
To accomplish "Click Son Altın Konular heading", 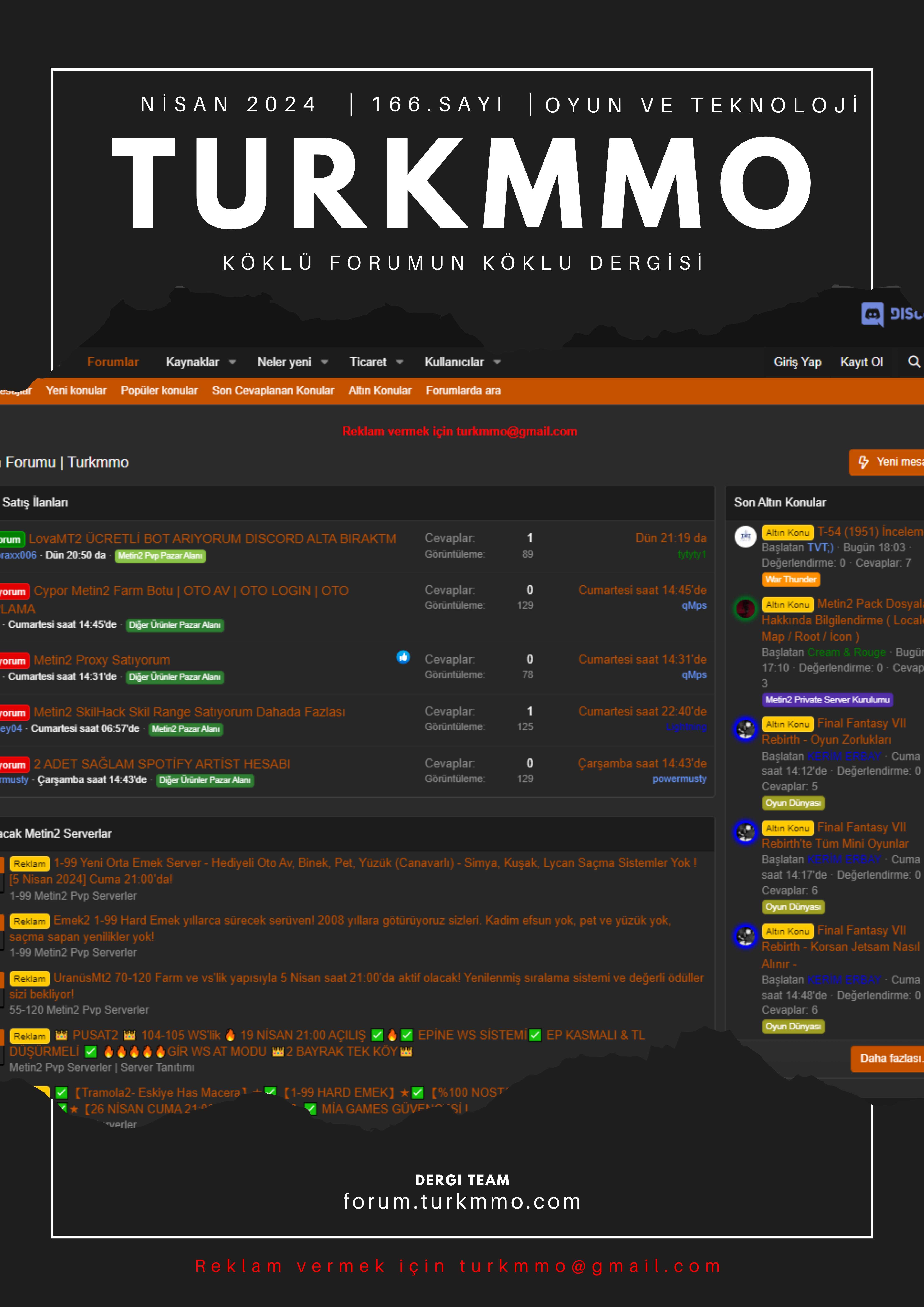I will pyautogui.click(x=780, y=503).
